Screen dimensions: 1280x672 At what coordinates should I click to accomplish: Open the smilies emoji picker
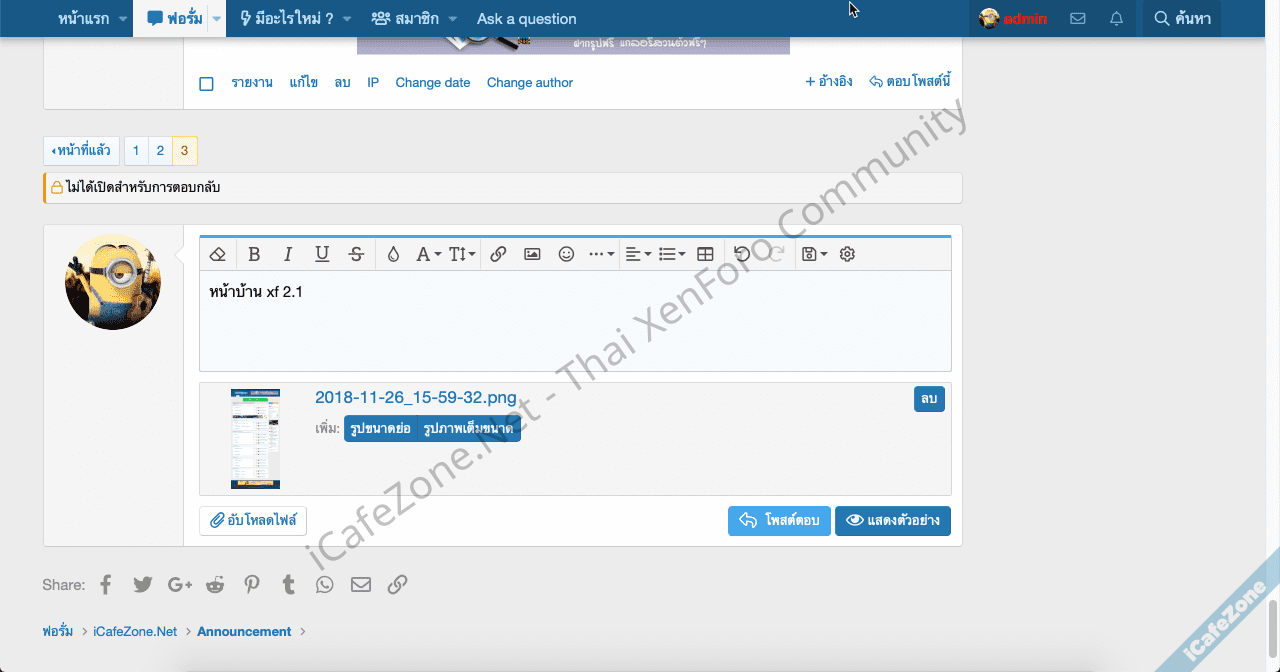(566, 254)
